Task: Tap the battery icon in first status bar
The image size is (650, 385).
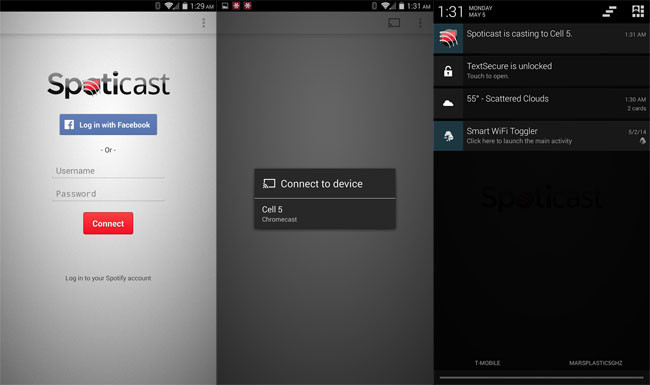Action: pos(185,6)
